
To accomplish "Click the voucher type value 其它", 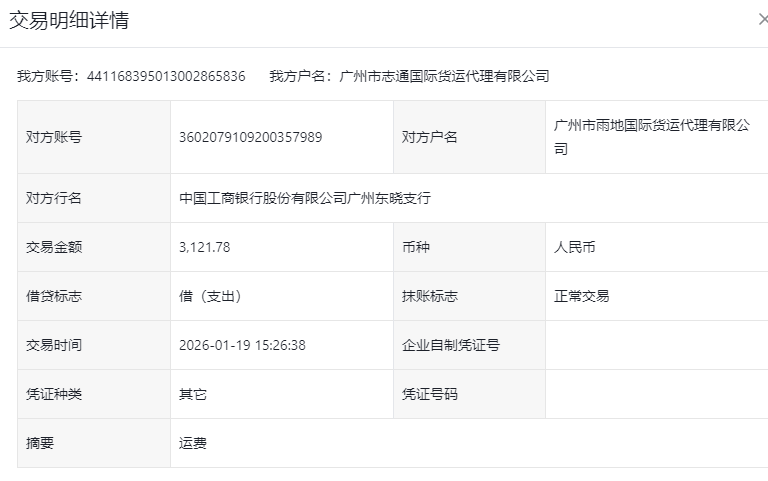I will (193, 394).
